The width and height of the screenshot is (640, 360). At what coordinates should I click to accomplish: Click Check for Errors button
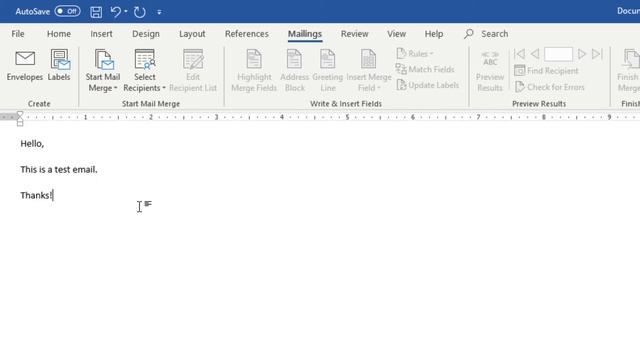[549, 87]
